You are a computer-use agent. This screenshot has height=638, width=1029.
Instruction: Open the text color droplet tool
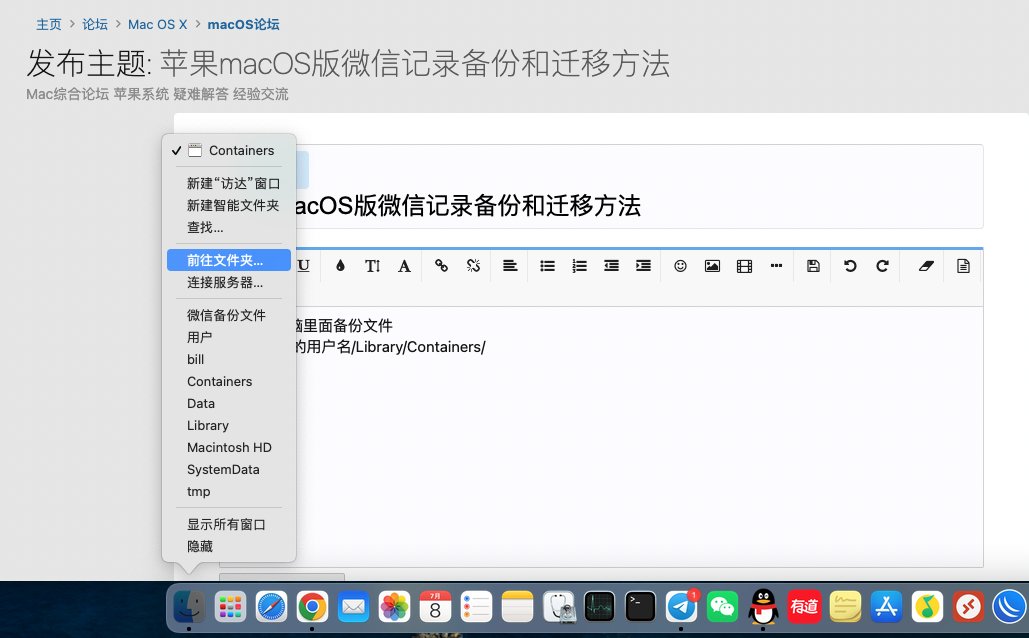coord(340,266)
